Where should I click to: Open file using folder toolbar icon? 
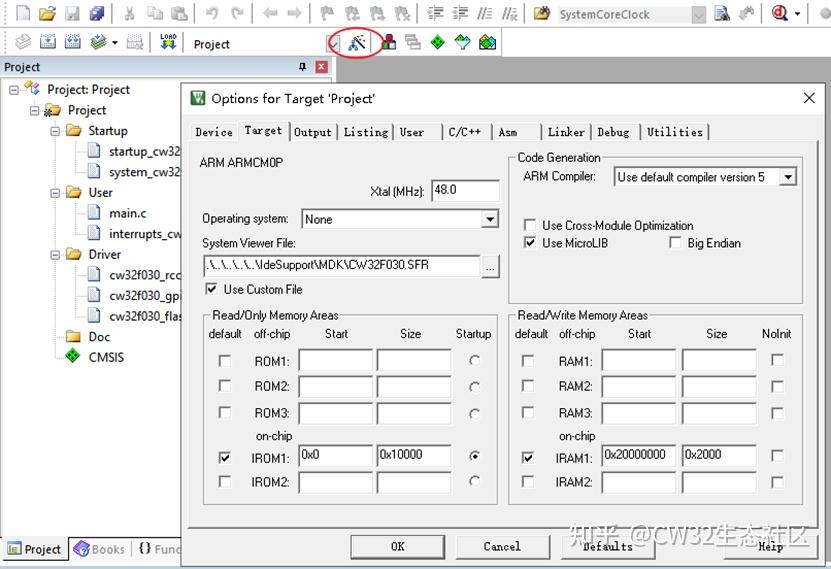tap(47, 13)
